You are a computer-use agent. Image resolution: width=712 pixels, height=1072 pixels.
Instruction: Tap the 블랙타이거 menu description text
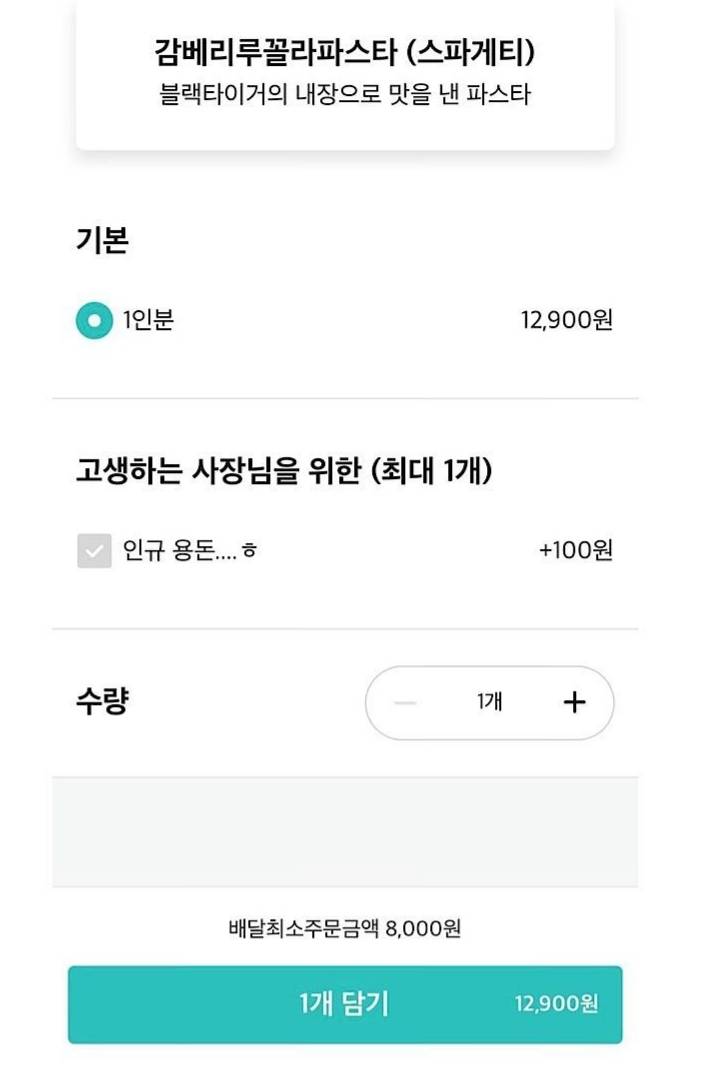(344, 96)
